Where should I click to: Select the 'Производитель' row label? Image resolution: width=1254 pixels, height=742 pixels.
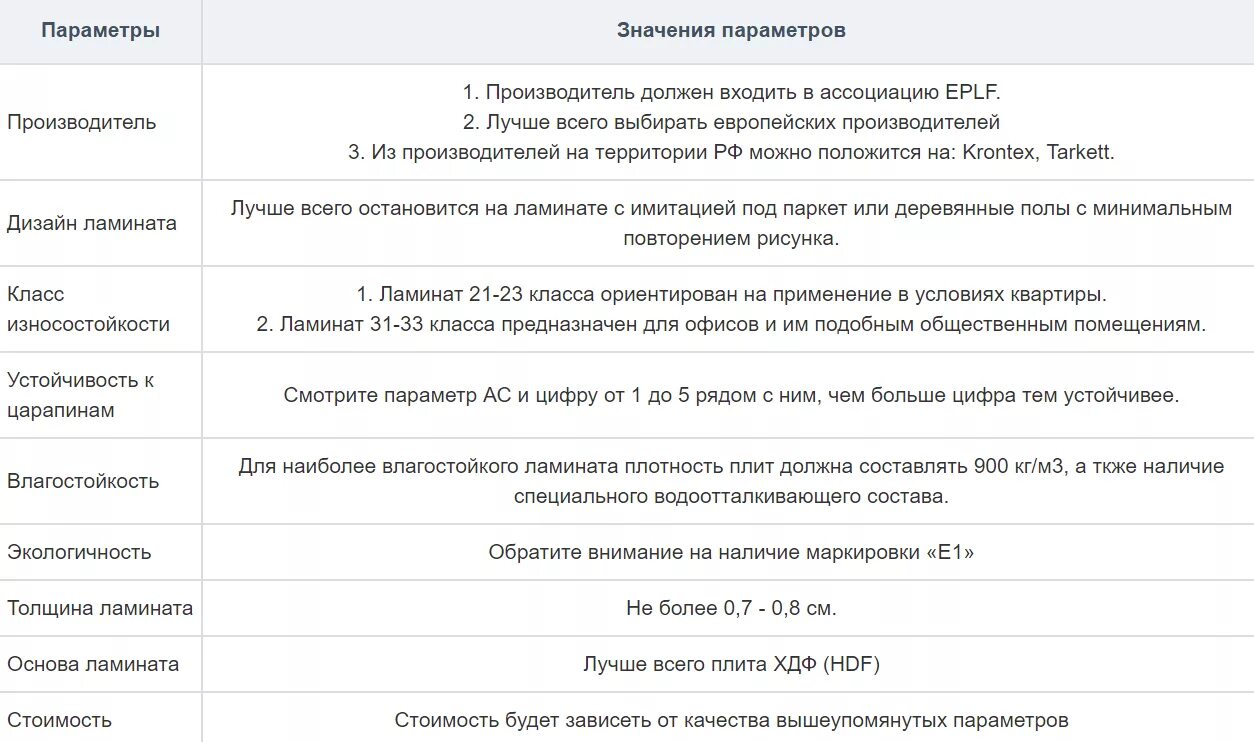82,123
